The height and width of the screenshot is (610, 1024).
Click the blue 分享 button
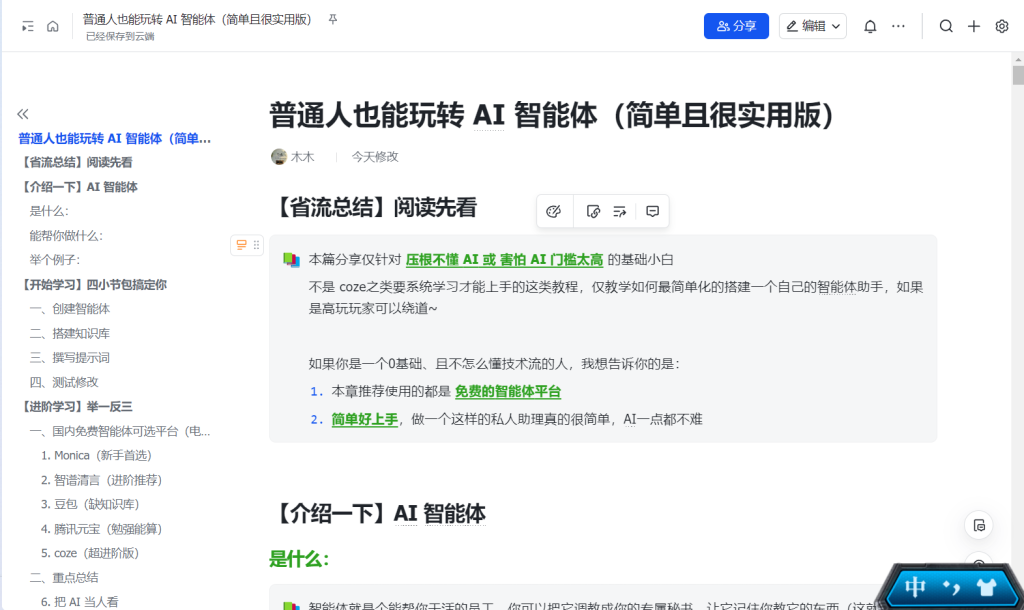pyautogui.click(x=736, y=26)
